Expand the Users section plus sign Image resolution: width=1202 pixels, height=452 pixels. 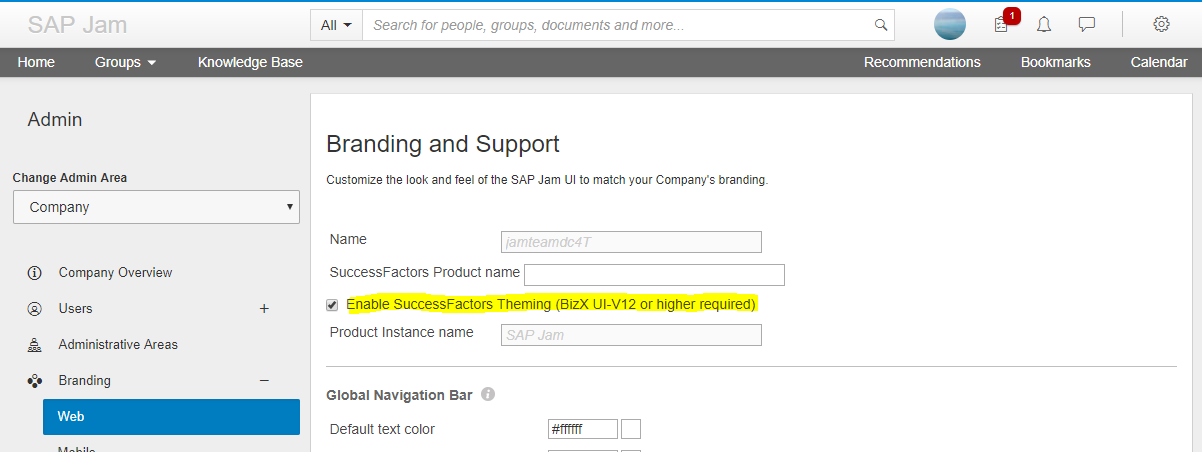pyautogui.click(x=265, y=309)
